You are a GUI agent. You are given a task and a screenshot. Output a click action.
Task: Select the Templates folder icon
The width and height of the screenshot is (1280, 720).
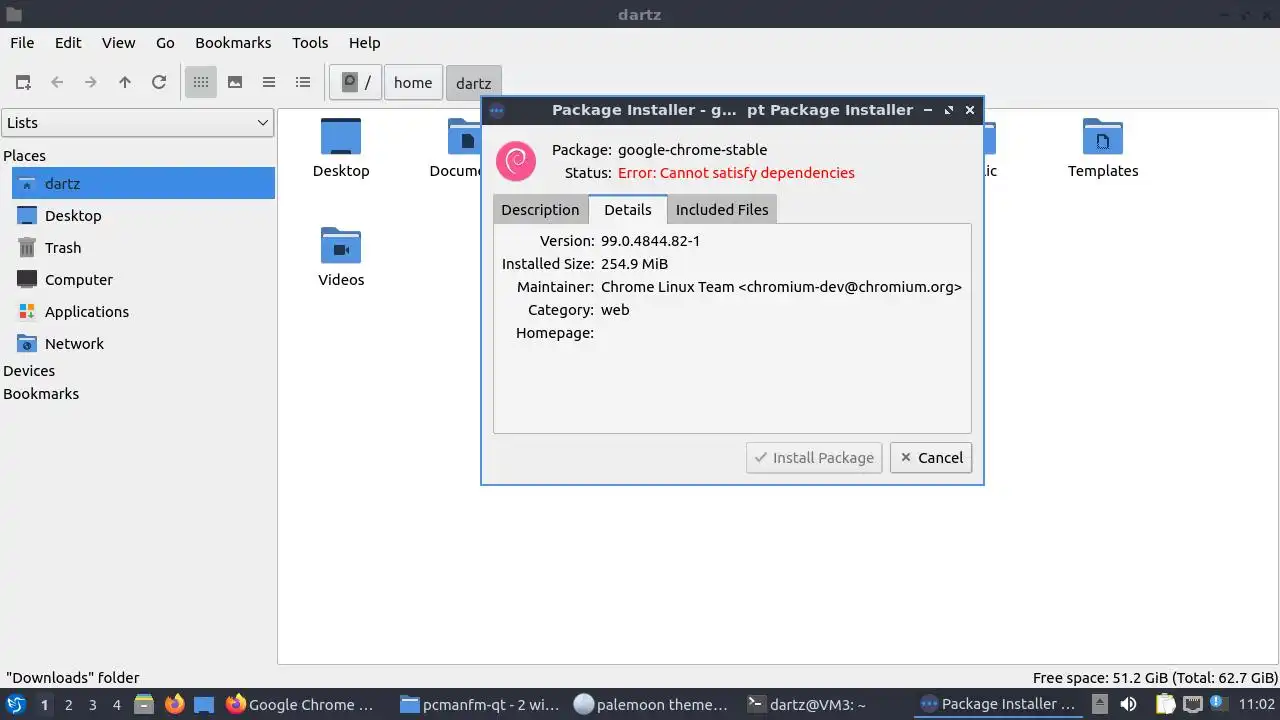(1103, 148)
